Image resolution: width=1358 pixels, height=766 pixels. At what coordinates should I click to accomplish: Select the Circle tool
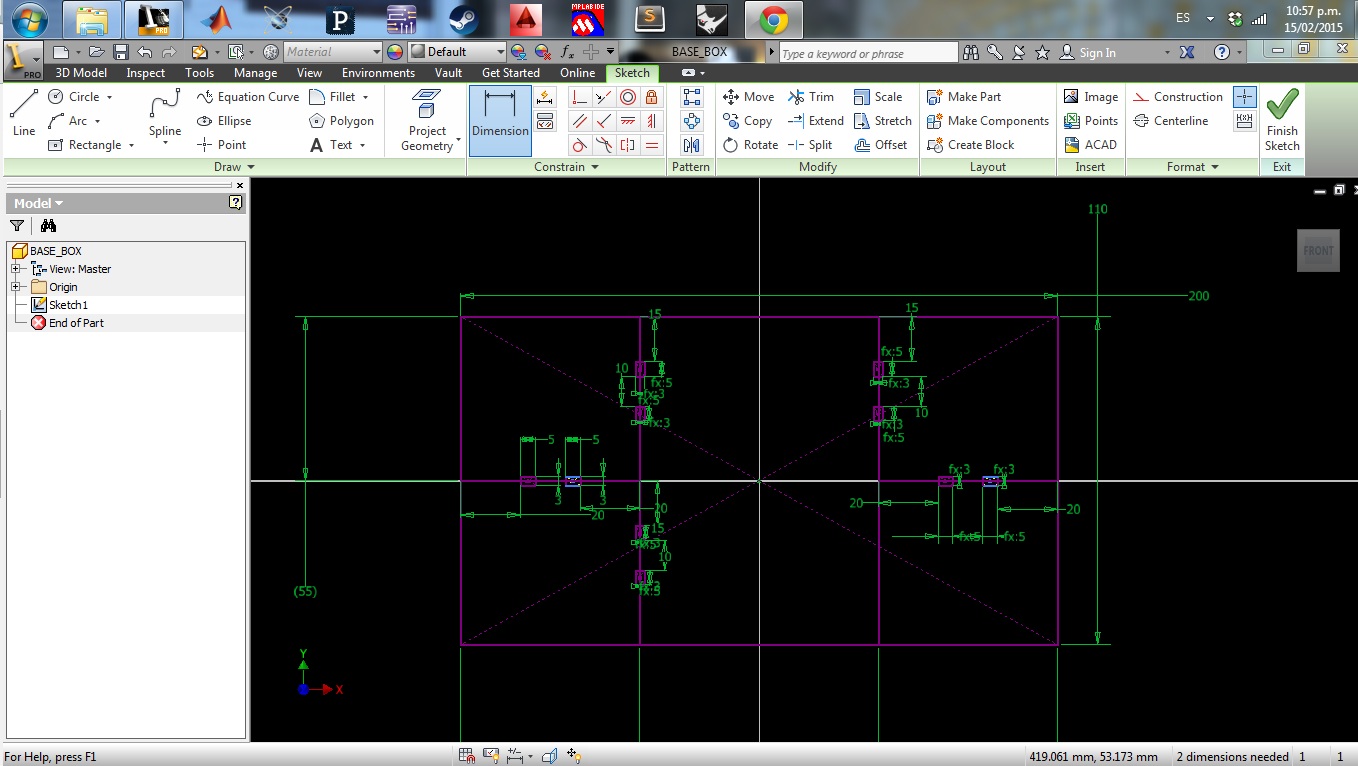point(75,97)
